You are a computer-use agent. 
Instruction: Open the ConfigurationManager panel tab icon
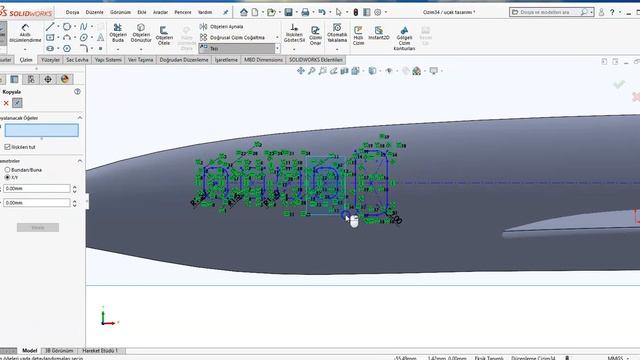tap(31, 79)
